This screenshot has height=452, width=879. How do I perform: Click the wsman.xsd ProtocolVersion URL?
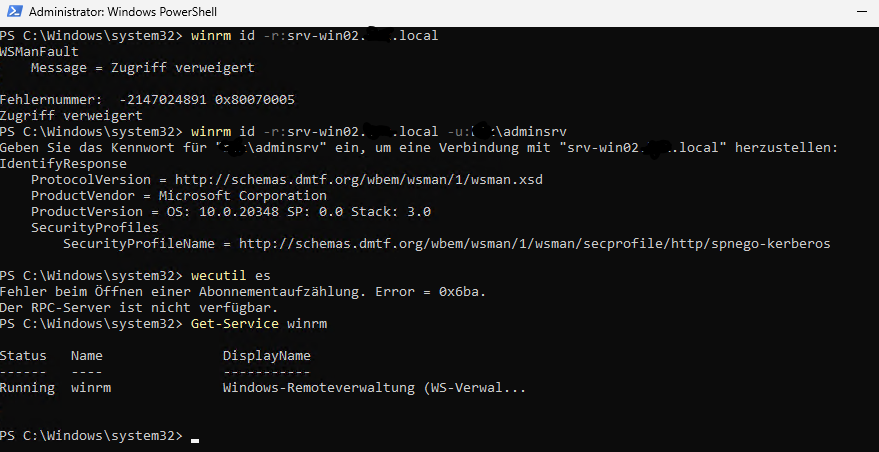pyautogui.click(x=359, y=180)
